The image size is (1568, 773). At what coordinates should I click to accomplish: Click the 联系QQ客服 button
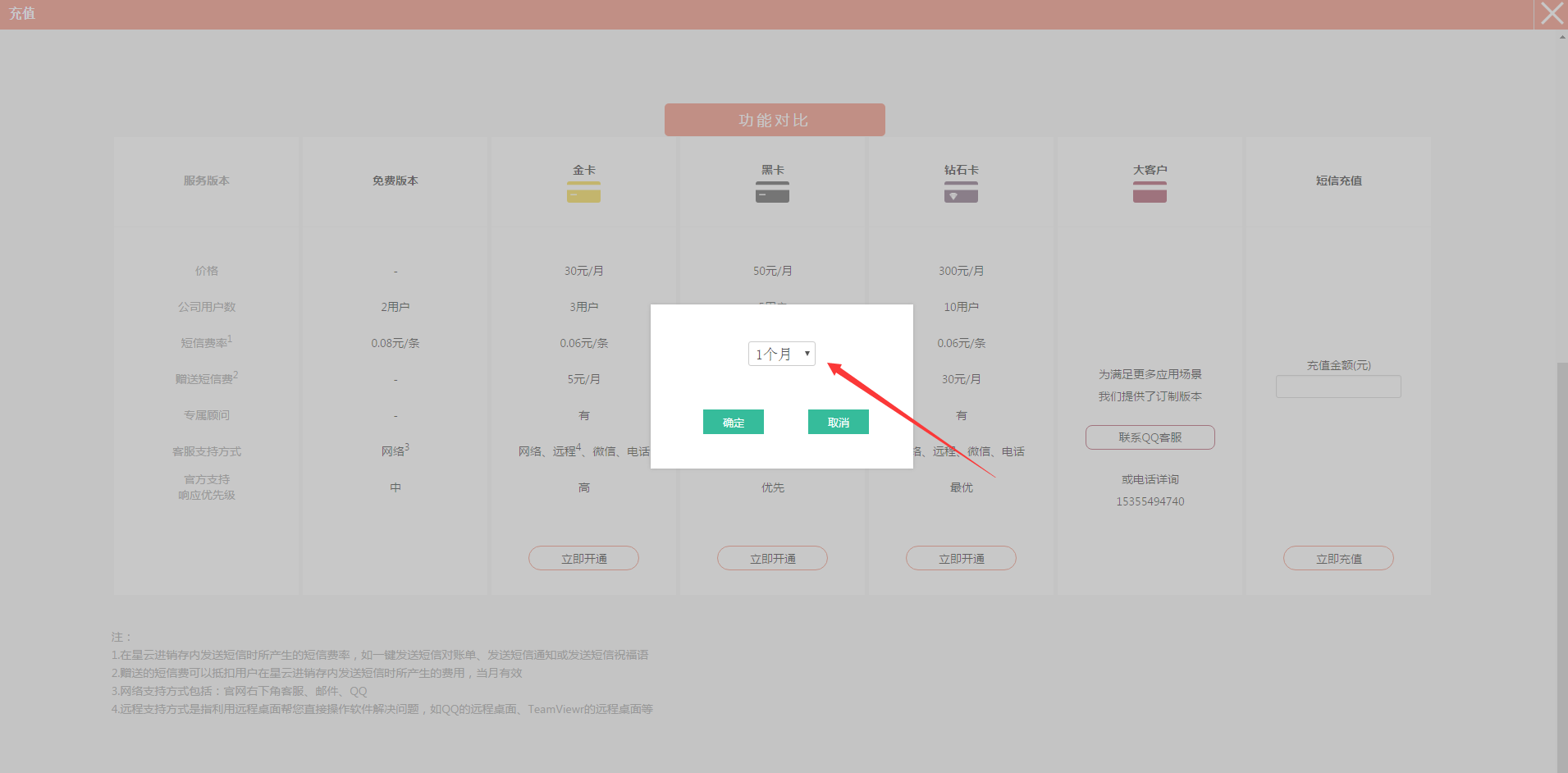pos(1150,437)
